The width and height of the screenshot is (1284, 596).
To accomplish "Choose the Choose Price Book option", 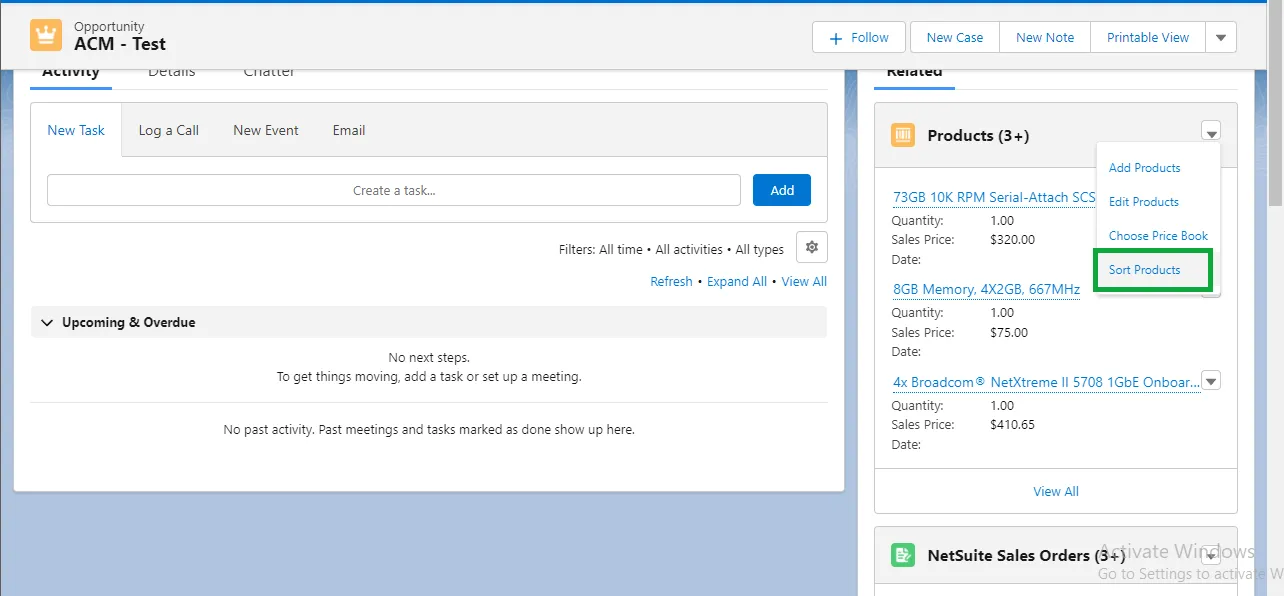I will [1158, 236].
